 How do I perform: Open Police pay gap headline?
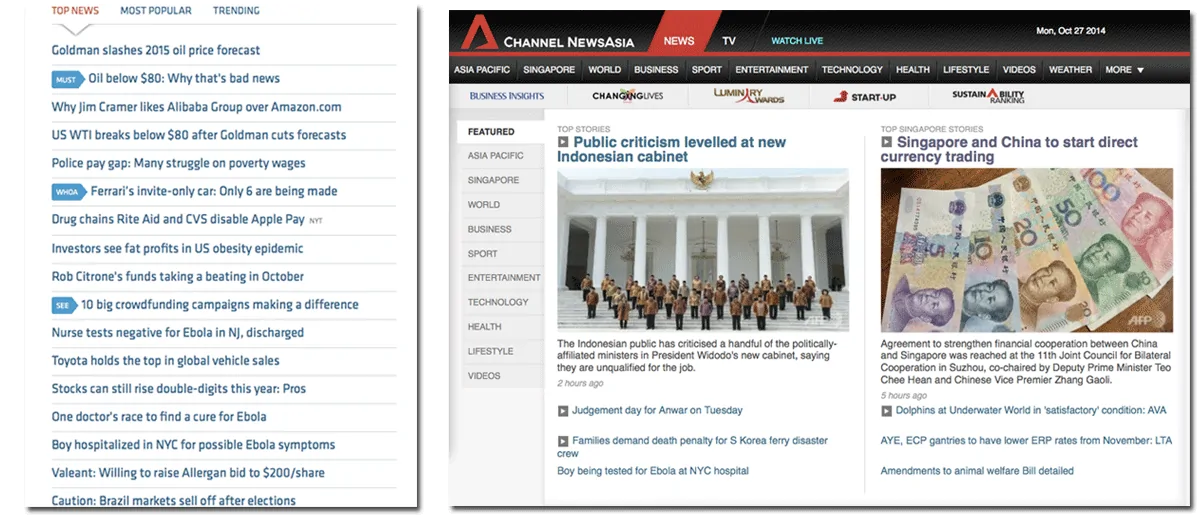[179, 163]
